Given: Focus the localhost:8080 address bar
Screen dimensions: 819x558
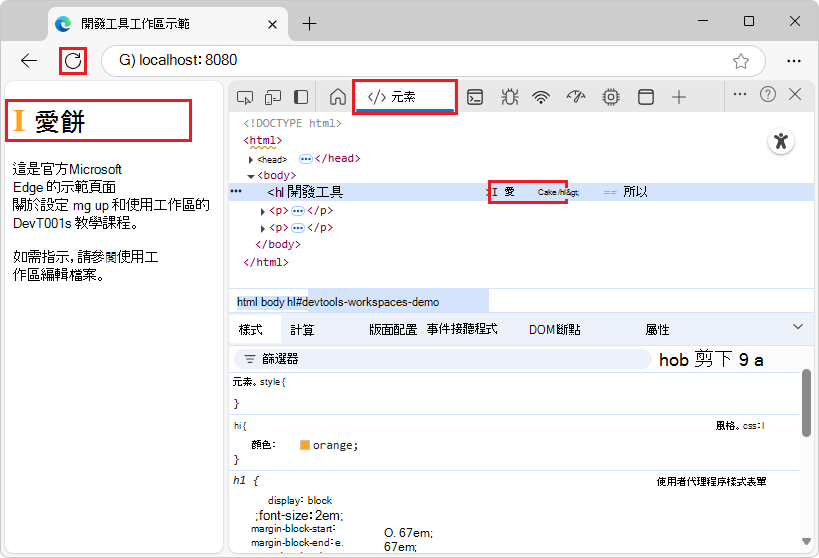Looking at the screenshot, I should coord(434,61).
